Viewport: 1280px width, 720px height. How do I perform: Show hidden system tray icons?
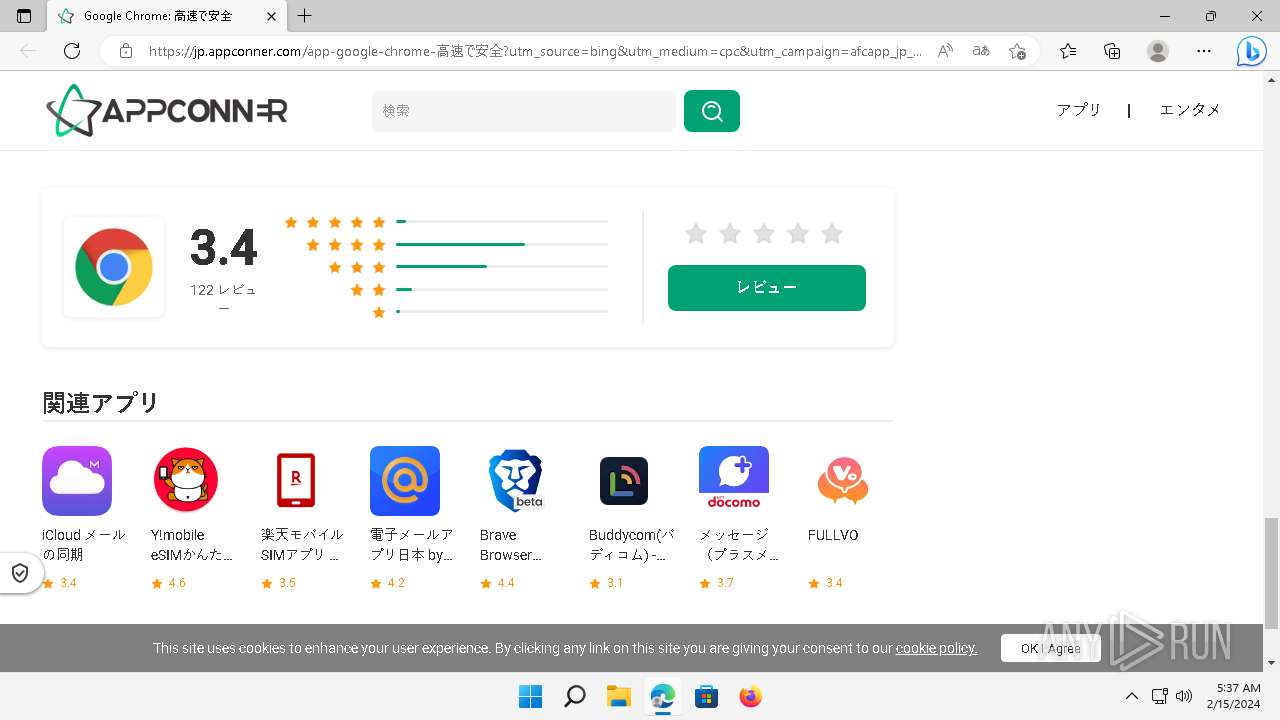click(x=1131, y=696)
